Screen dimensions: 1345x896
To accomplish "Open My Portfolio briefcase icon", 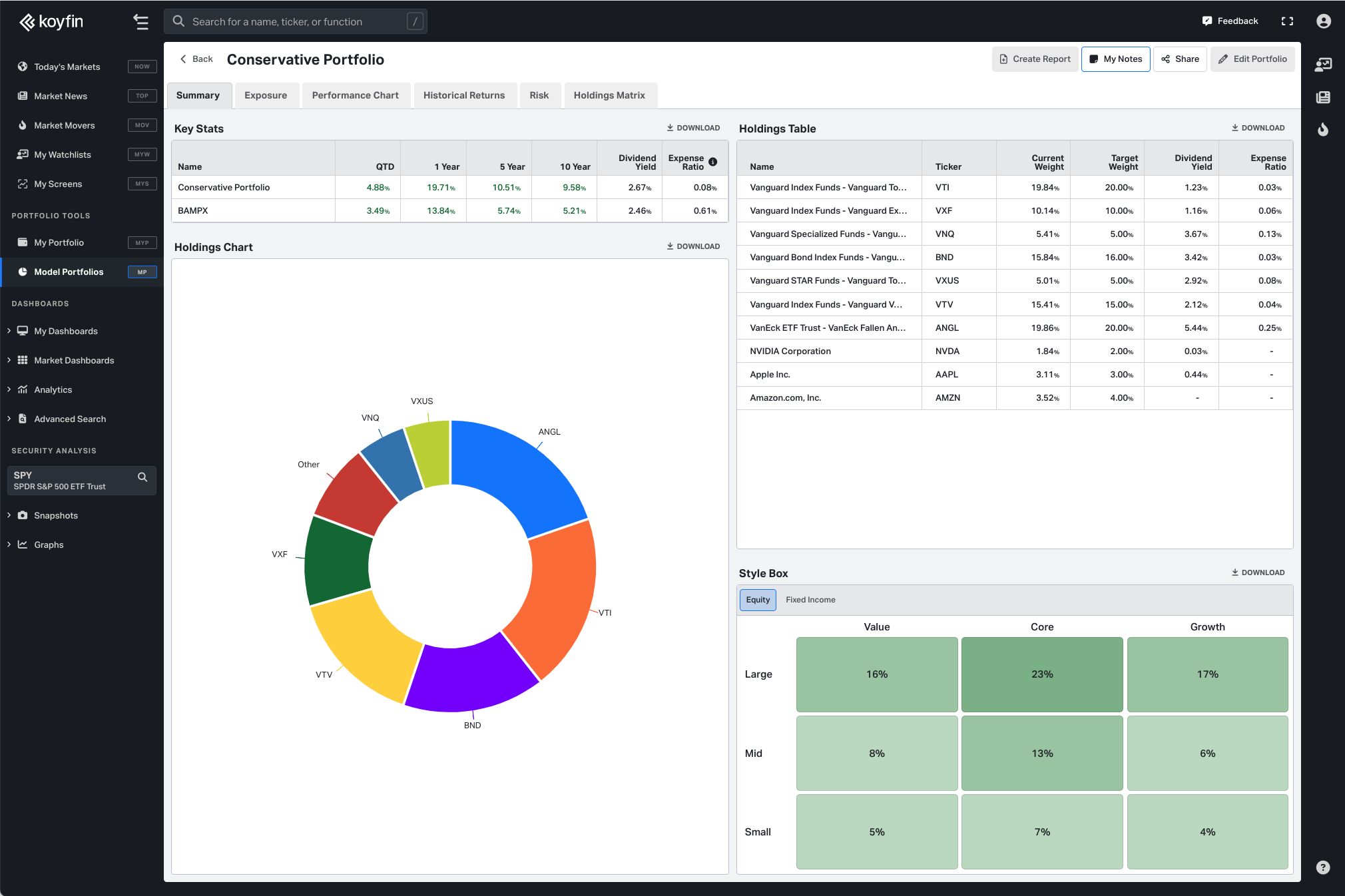I will tap(23, 242).
